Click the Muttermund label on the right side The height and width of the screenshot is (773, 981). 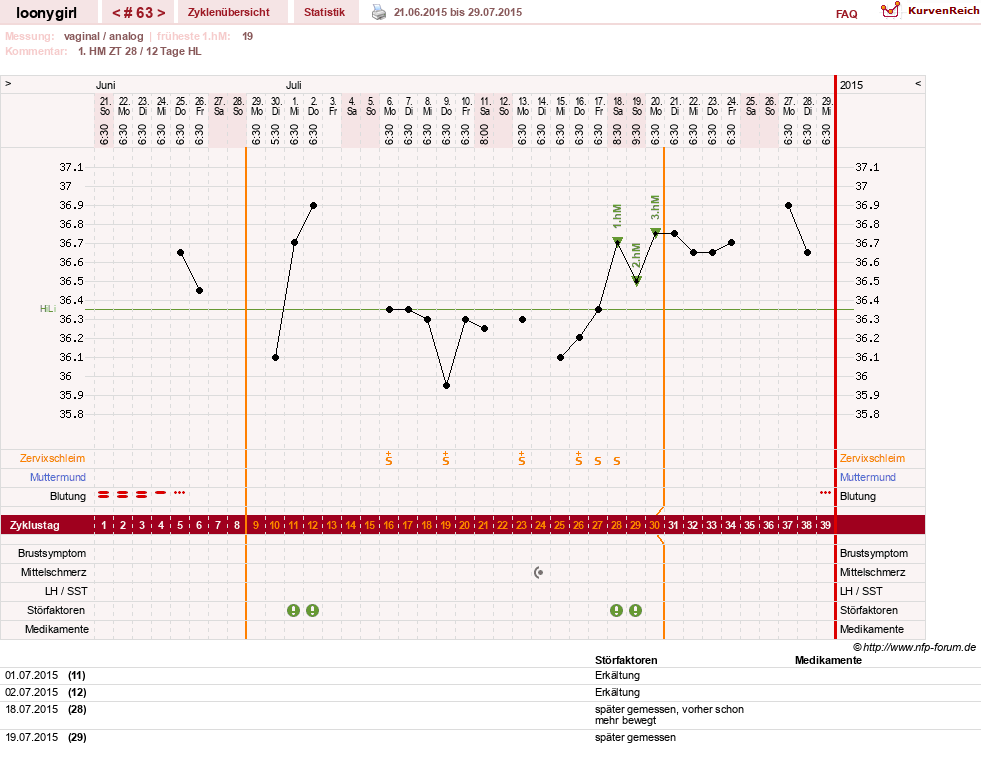tap(868, 477)
